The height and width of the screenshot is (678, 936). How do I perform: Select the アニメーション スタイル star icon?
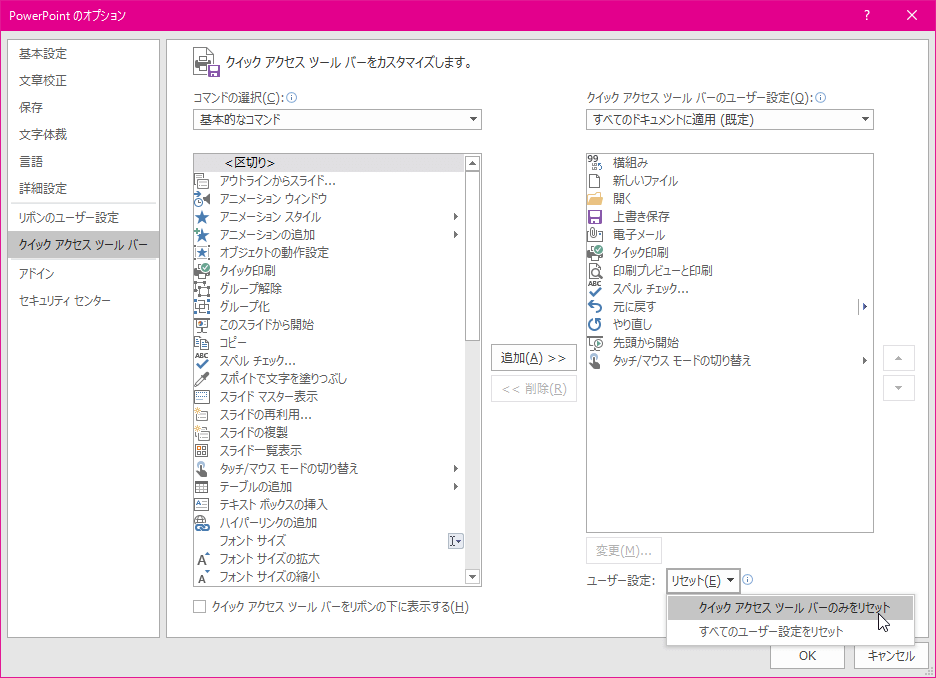point(202,217)
